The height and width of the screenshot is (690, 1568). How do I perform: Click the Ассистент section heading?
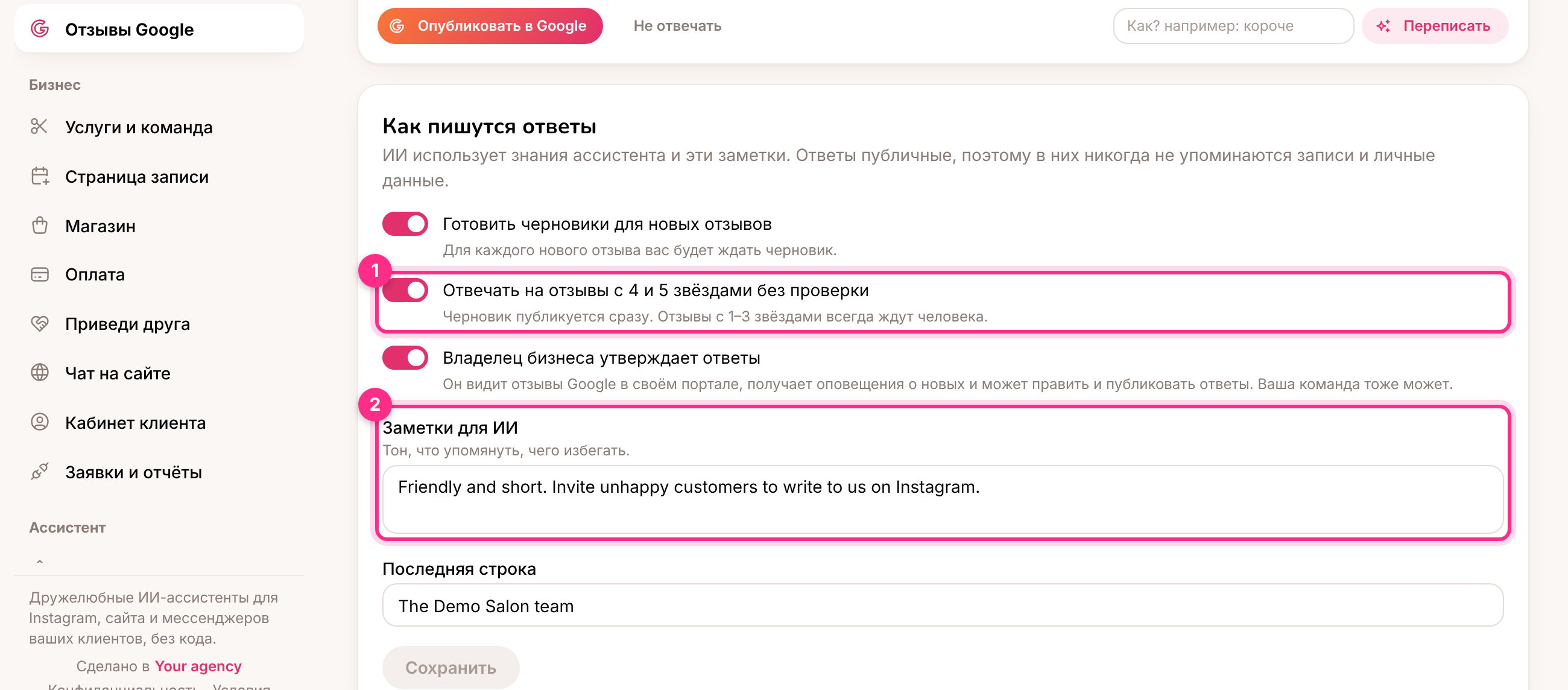[x=68, y=527]
